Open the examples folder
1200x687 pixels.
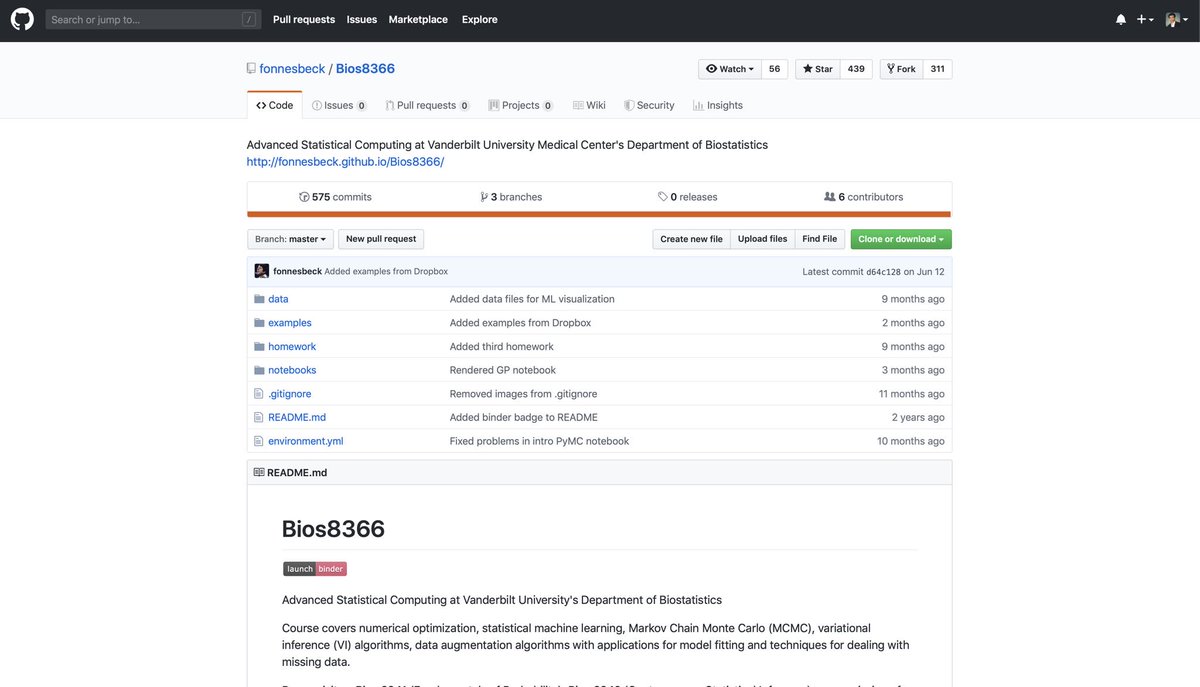[x=290, y=323]
